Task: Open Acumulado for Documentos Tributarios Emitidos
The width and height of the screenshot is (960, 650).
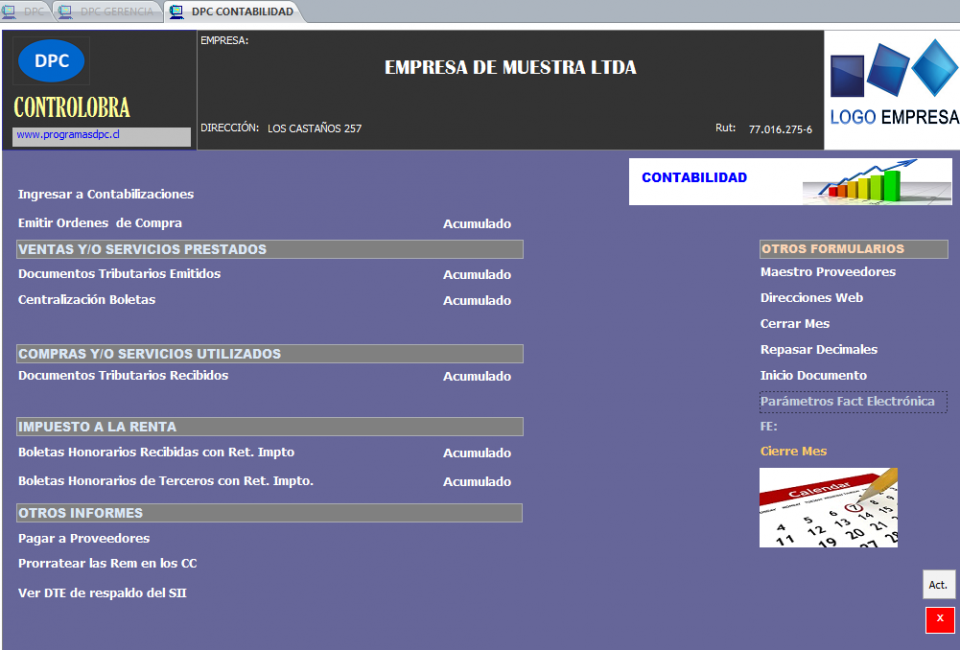Action: [477, 275]
